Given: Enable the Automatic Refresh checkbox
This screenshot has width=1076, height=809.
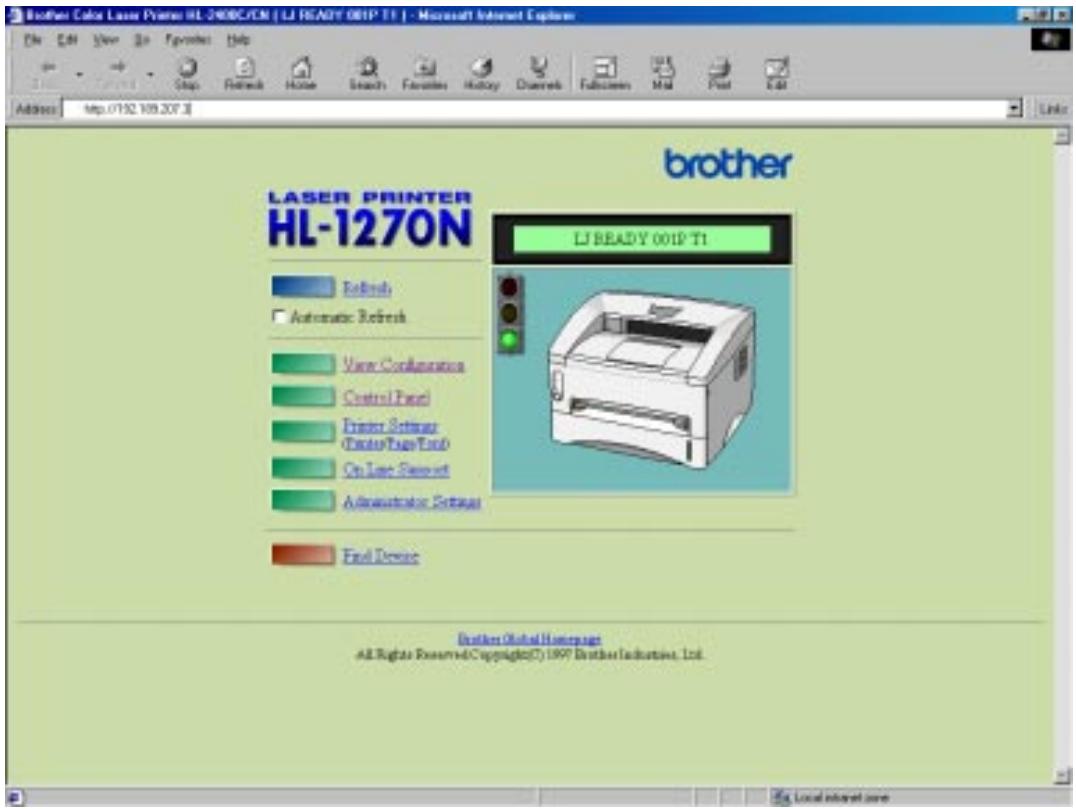Looking at the screenshot, I should (x=279, y=316).
